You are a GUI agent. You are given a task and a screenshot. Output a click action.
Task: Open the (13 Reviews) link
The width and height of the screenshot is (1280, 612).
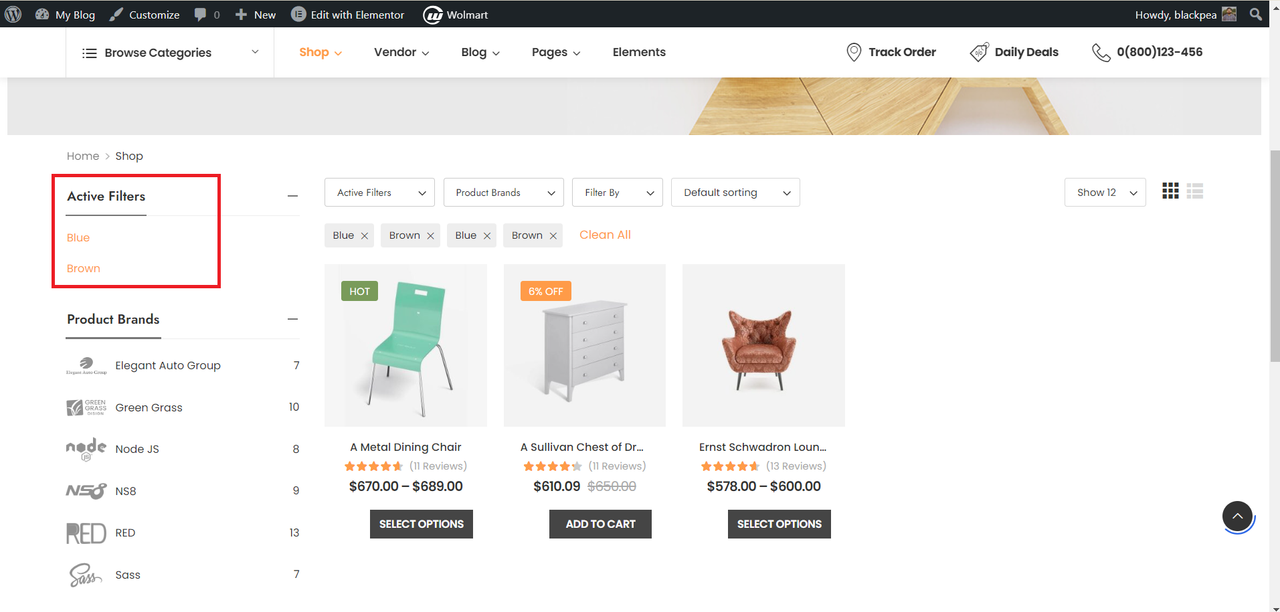tap(796, 467)
